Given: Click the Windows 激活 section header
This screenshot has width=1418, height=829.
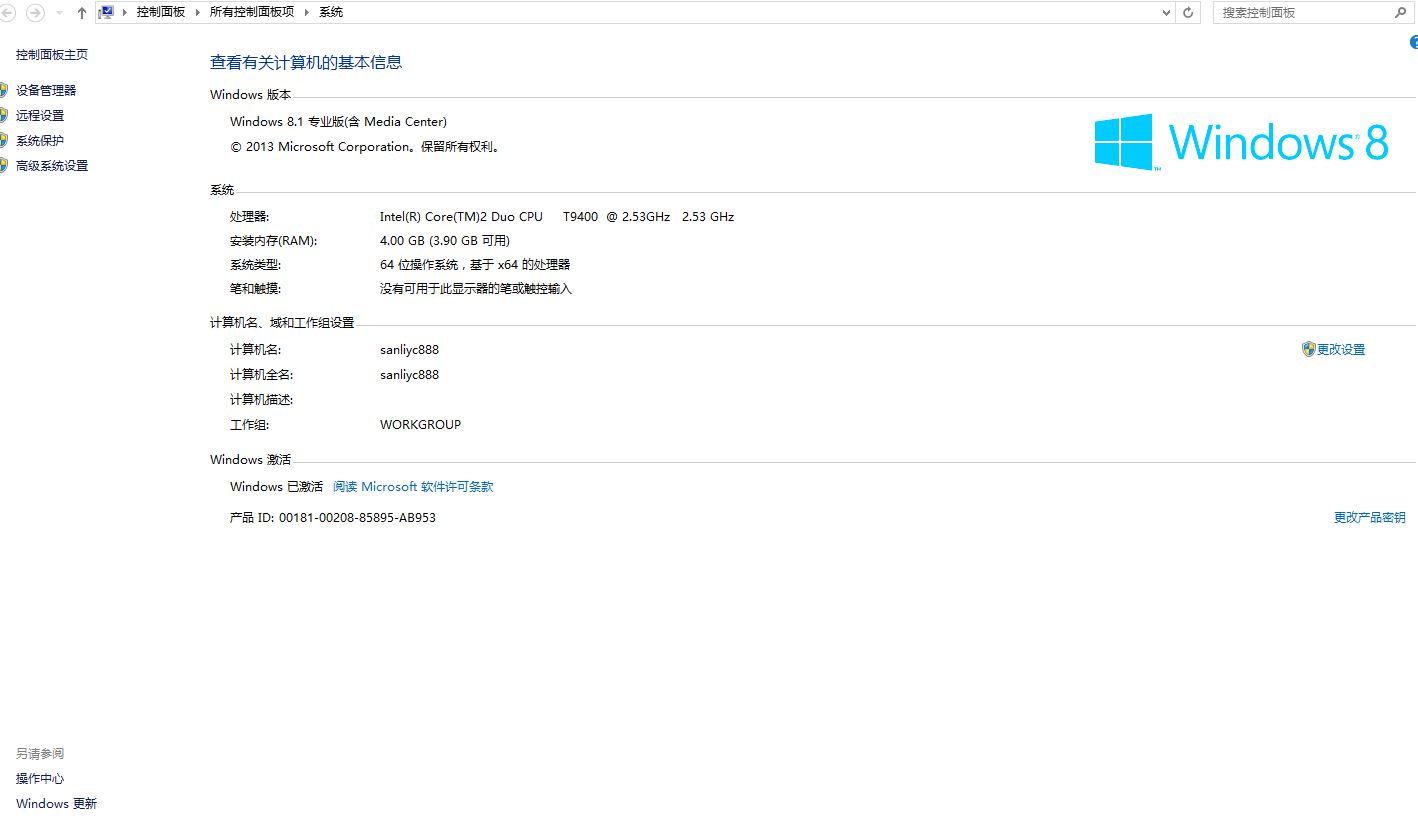Looking at the screenshot, I should point(250,460).
